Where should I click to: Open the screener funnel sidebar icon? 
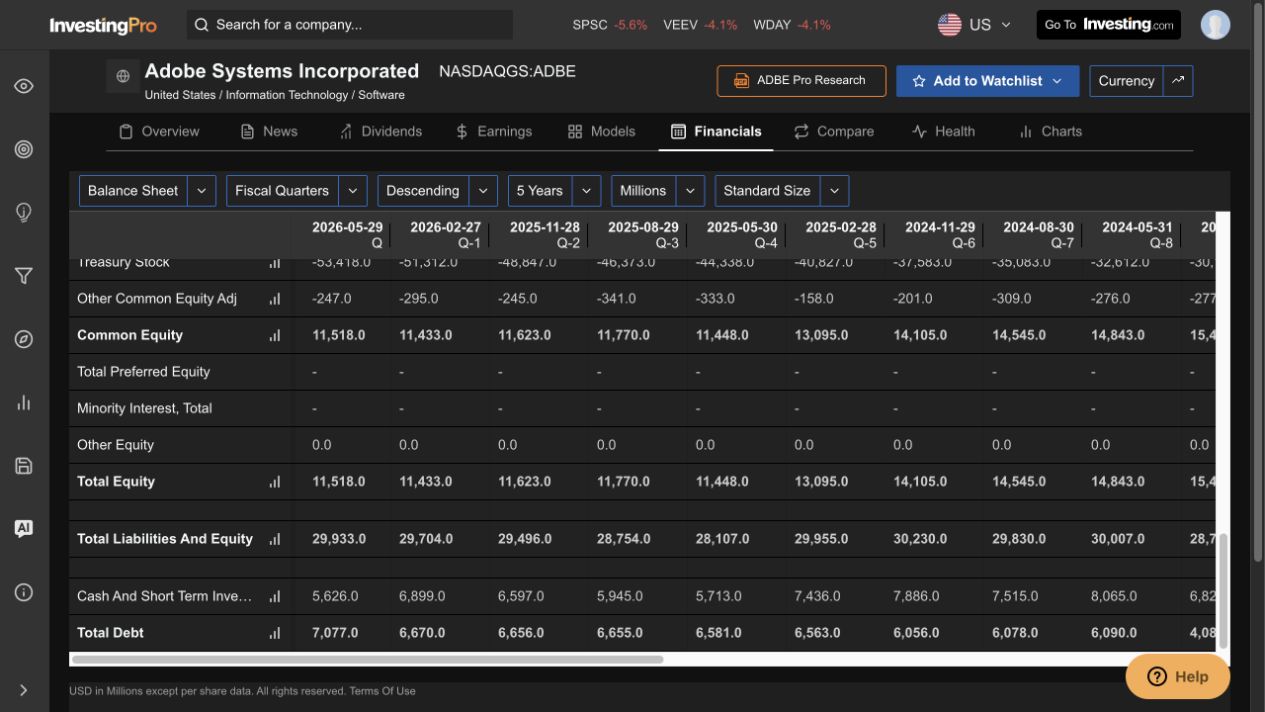24,276
